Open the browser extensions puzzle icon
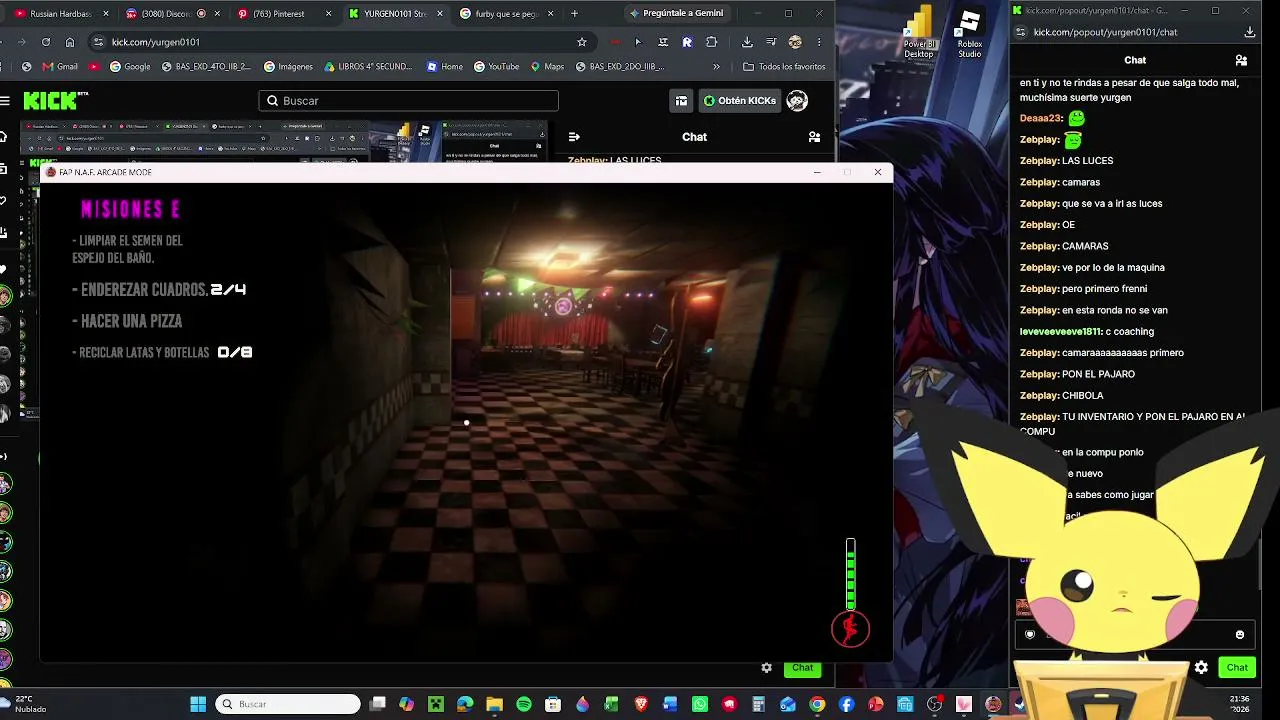The height and width of the screenshot is (720, 1280). (x=711, y=42)
